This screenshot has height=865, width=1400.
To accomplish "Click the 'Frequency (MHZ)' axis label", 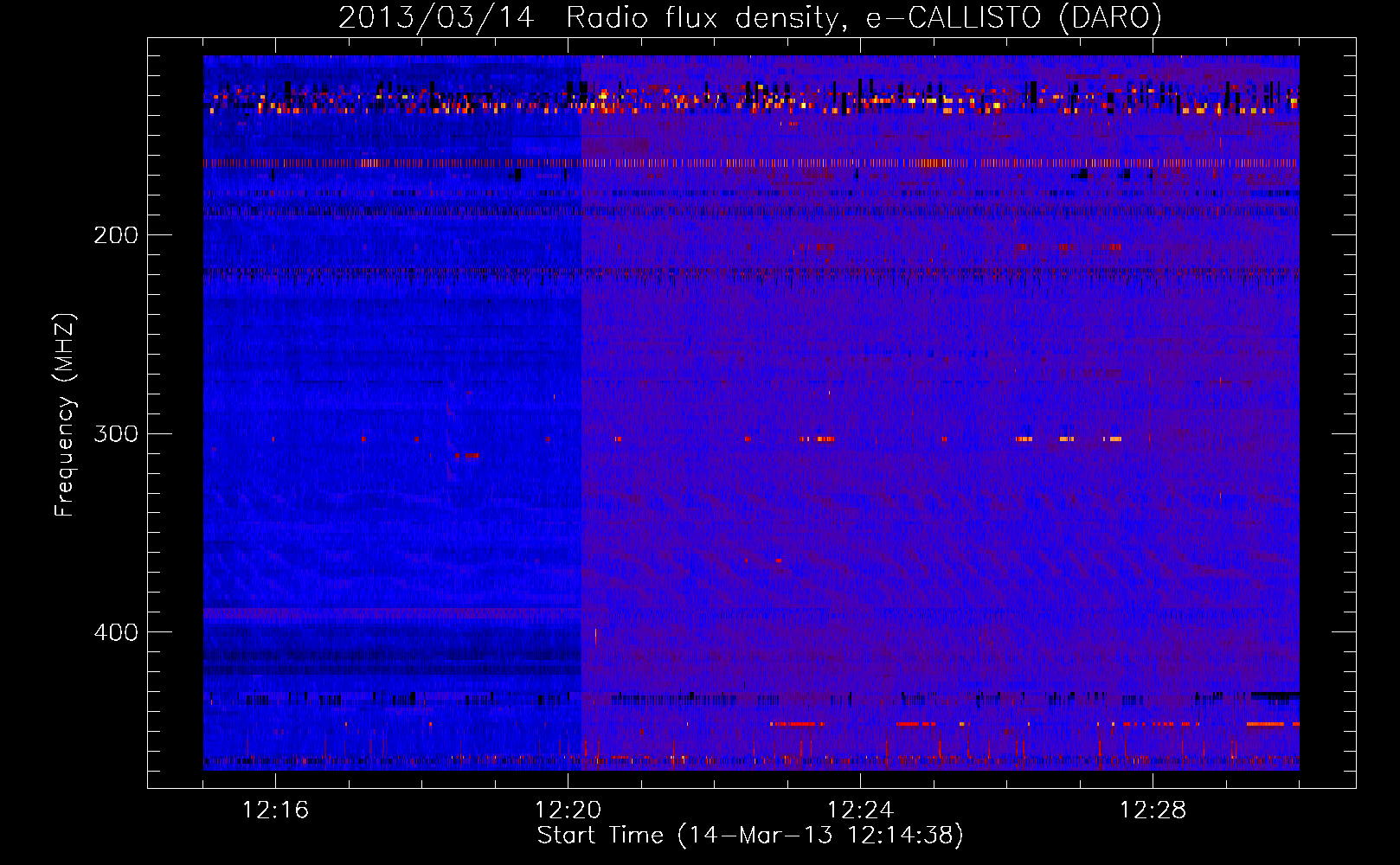I will (x=65, y=415).
